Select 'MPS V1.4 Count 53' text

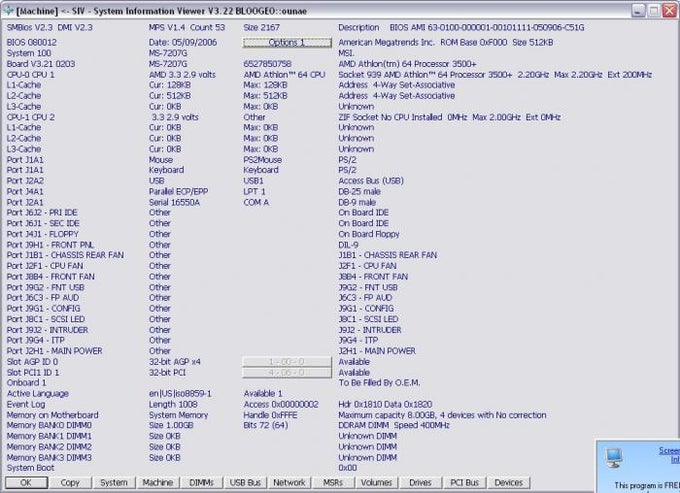point(186,27)
